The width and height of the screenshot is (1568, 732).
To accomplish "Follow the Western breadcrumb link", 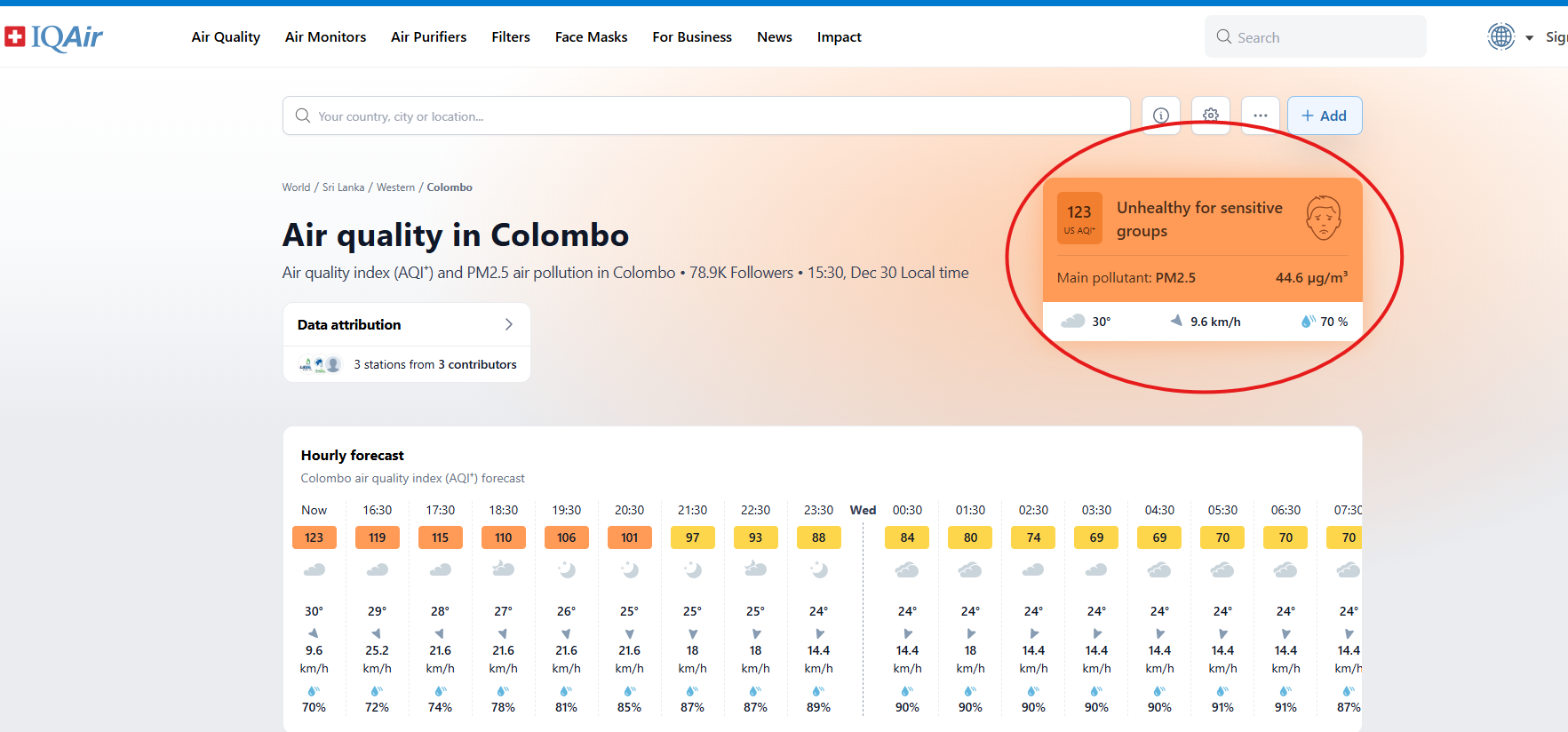I will [395, 187].
